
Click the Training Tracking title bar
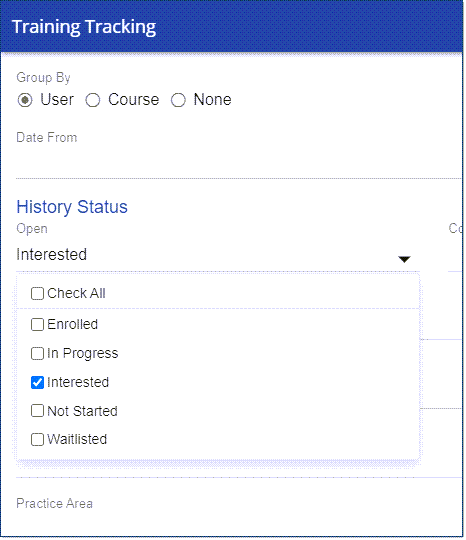[231, 27]
